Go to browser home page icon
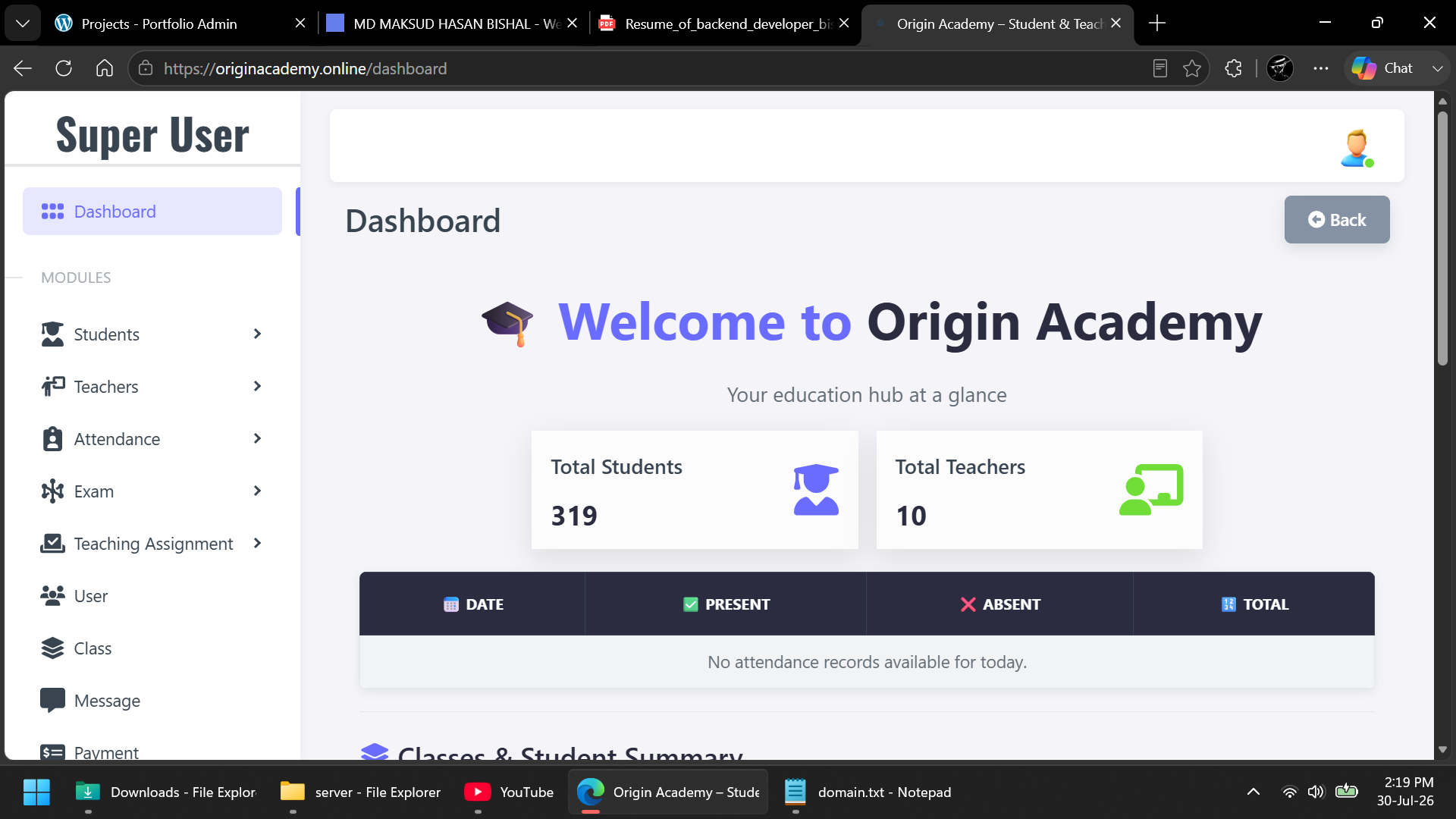This screenshot has width=1456, height=819. point(105,68)
